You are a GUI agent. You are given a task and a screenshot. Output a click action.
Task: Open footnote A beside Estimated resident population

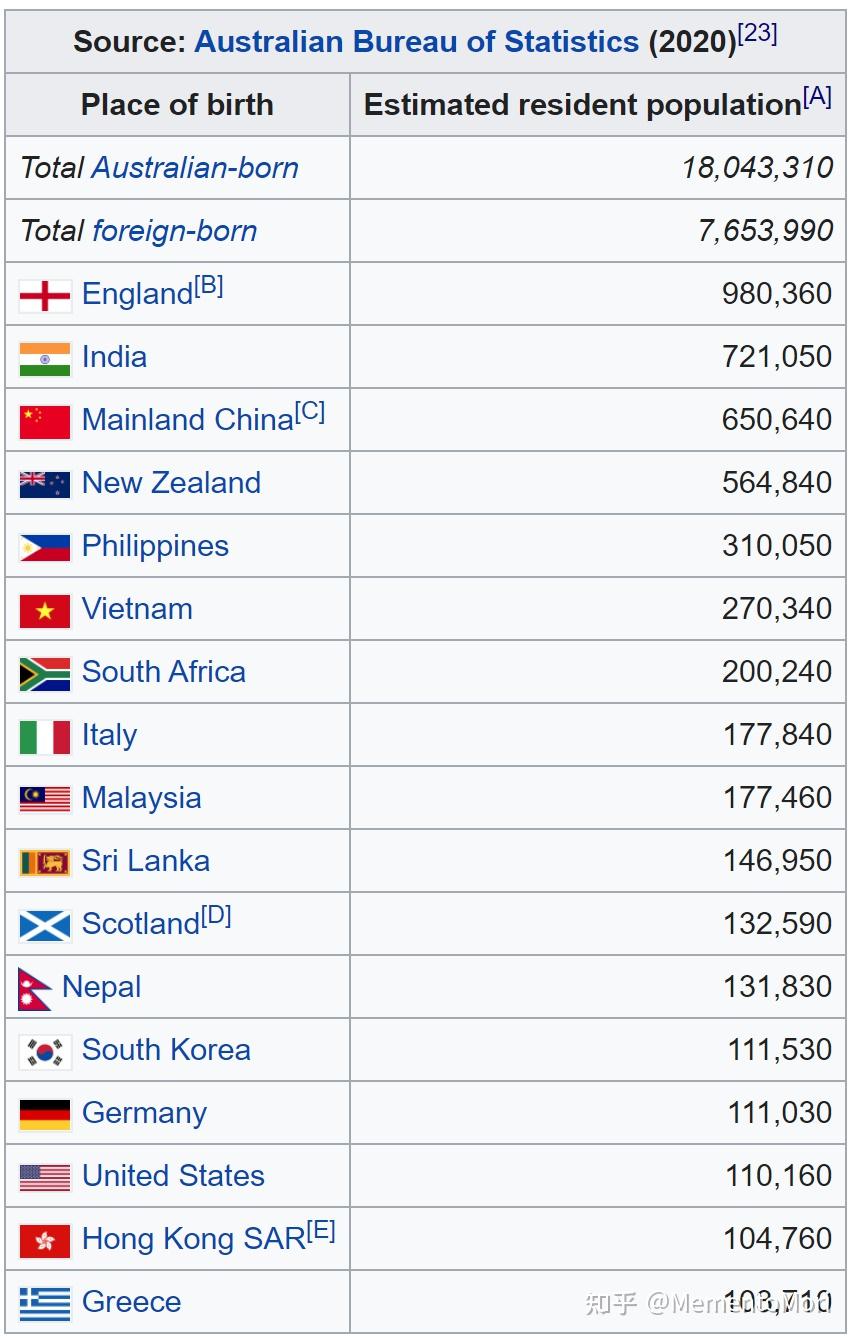[817, 96]
